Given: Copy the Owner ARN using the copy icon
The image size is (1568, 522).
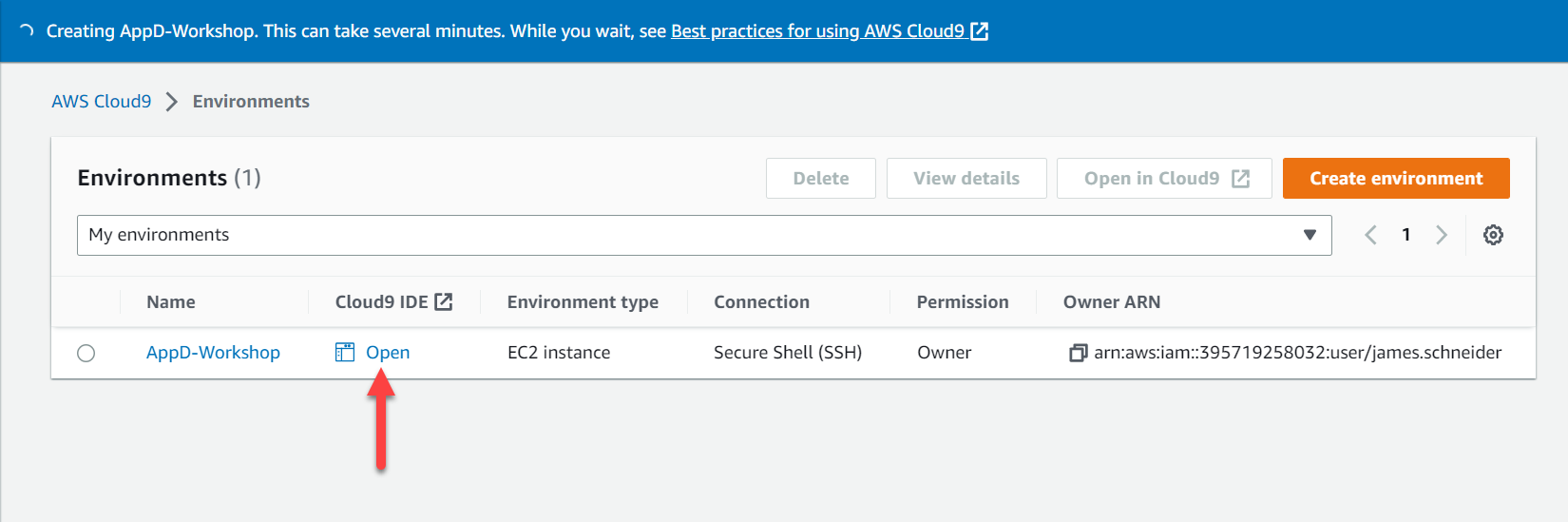Looking at the screenshot, I should (1078, 353).
